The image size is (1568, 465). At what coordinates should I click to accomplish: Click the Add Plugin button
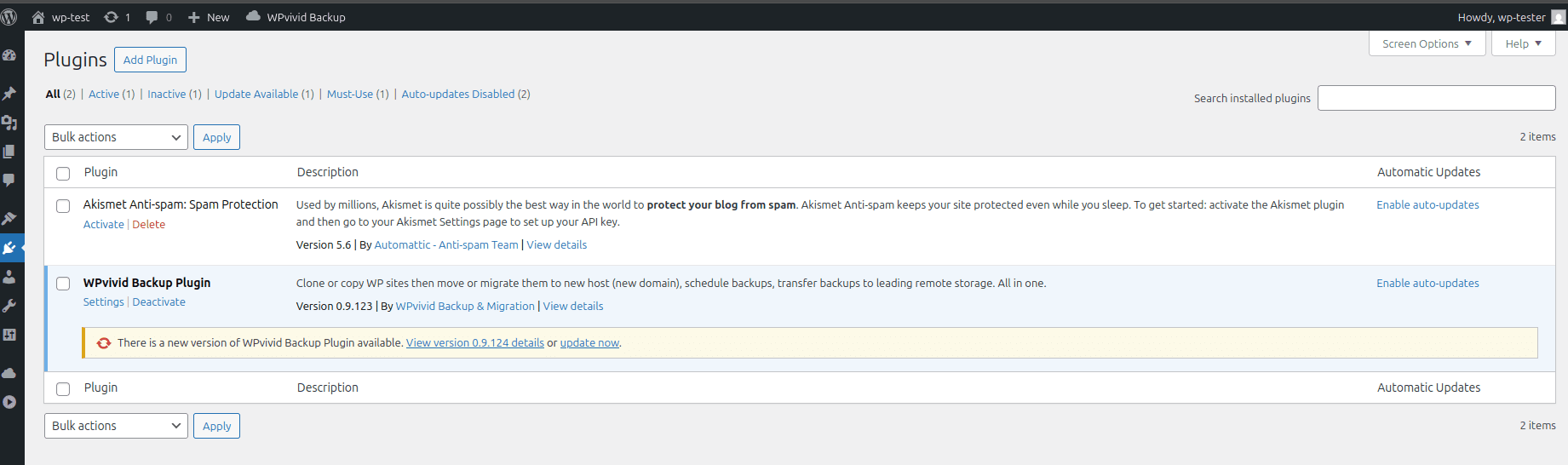coord(150,60)
